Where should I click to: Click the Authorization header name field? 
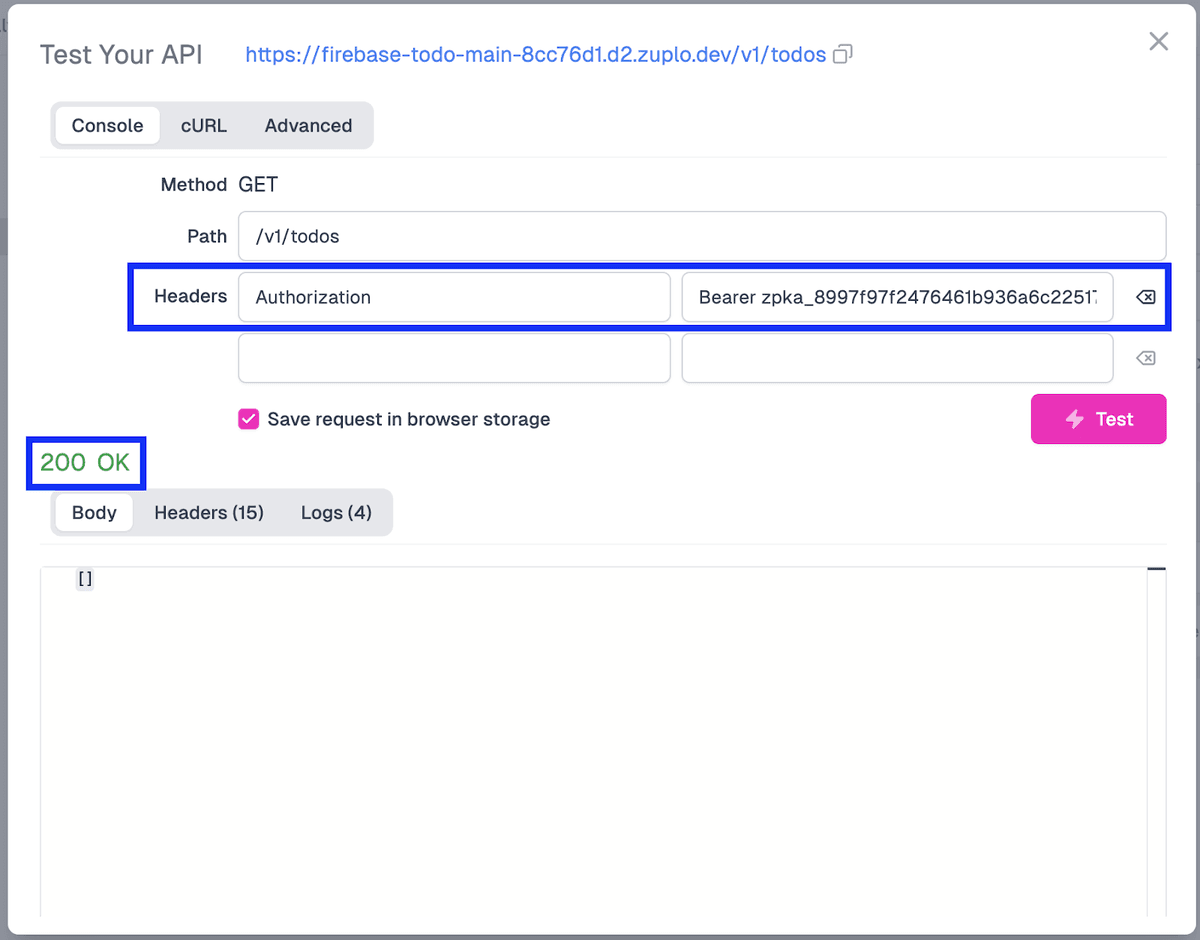[x=454, y=297]
